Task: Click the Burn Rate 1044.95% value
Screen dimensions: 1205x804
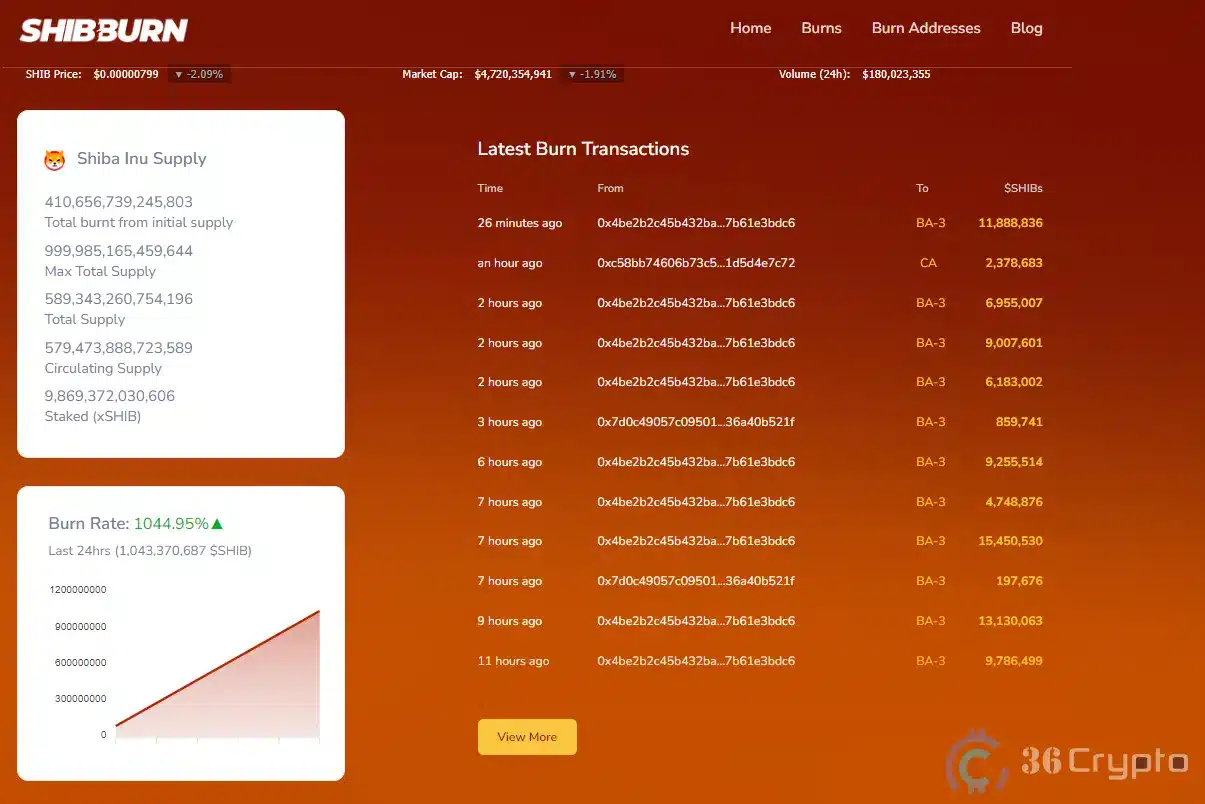Action: [171, 523]
